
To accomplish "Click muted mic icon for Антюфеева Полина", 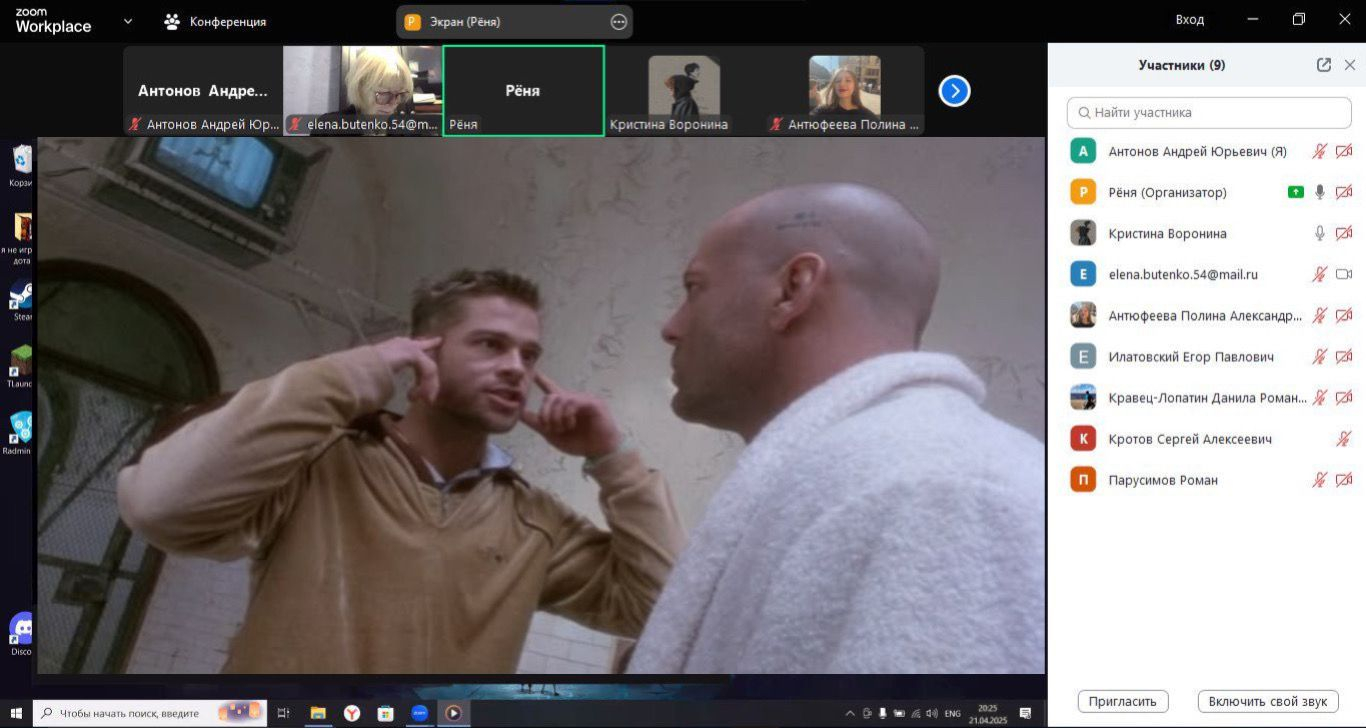I will pos(1320,315).
